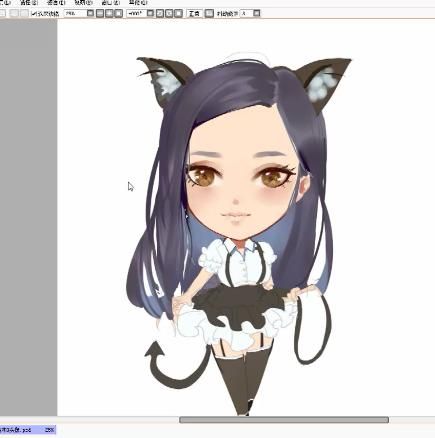Click the redo arrow icon in toolbar
Screen dimensions: 435x438
coord(24,13)
